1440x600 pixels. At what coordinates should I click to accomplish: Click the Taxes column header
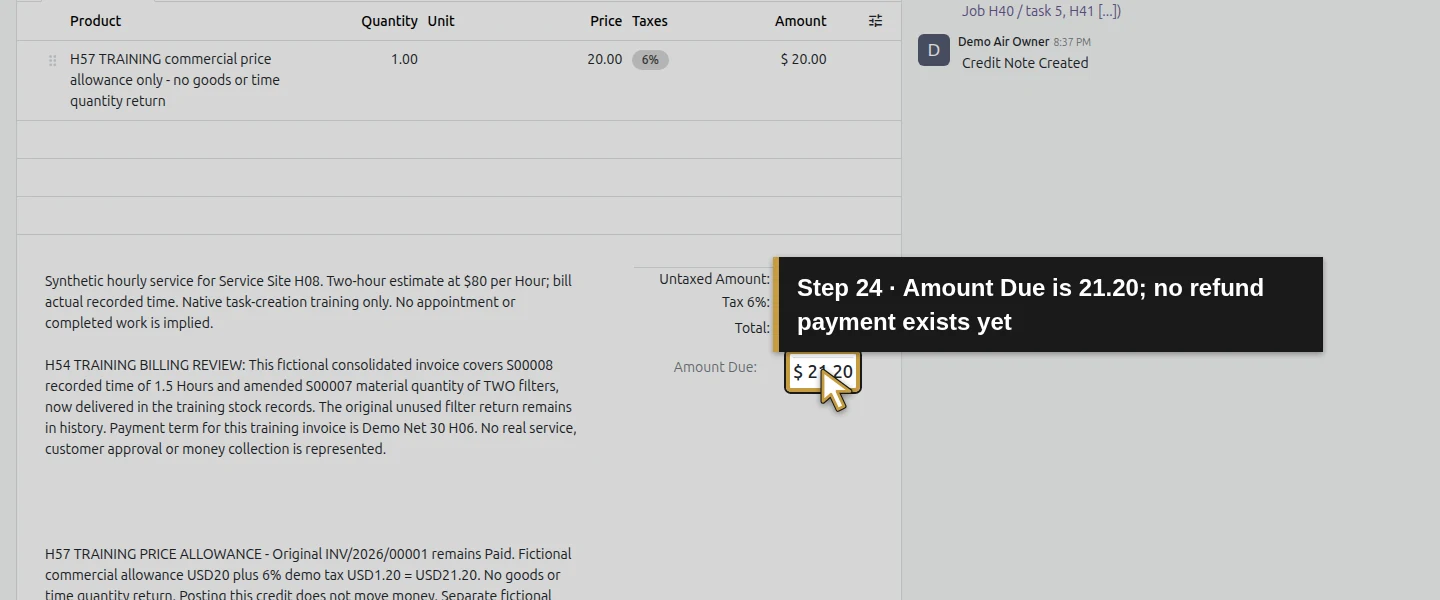[x=650, y=21]
